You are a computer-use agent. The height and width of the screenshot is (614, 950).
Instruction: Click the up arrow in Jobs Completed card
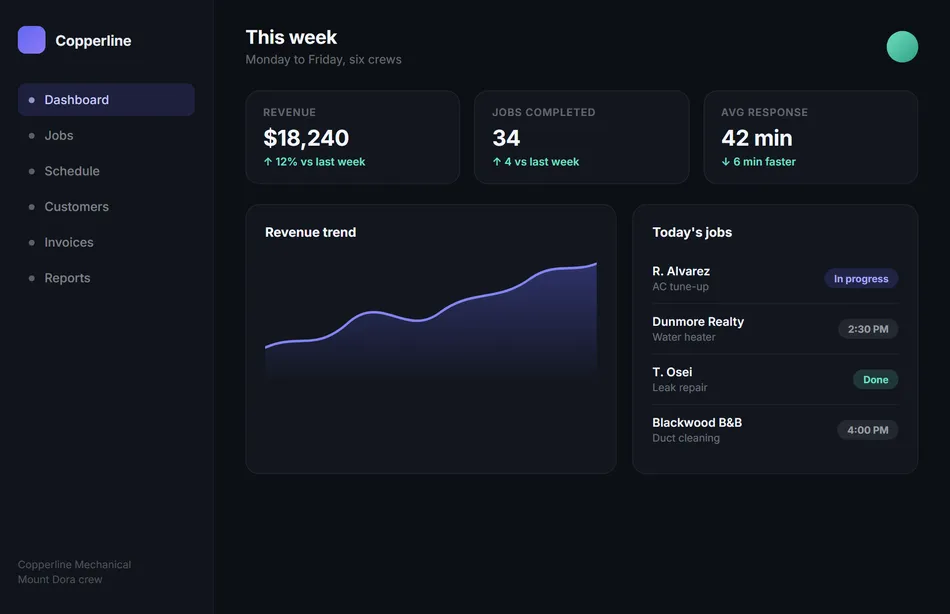click(497, 162)
